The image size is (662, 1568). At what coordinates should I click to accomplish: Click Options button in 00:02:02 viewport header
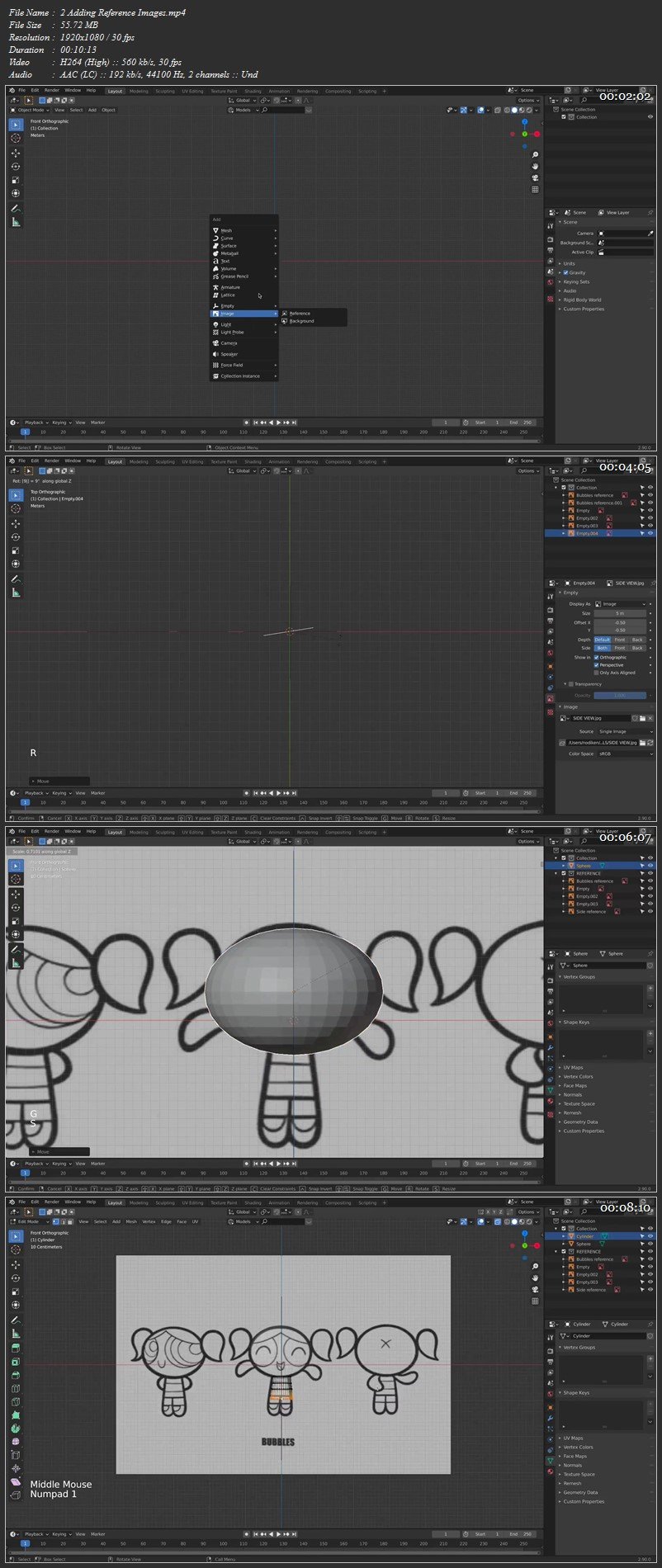coord(528,101)
